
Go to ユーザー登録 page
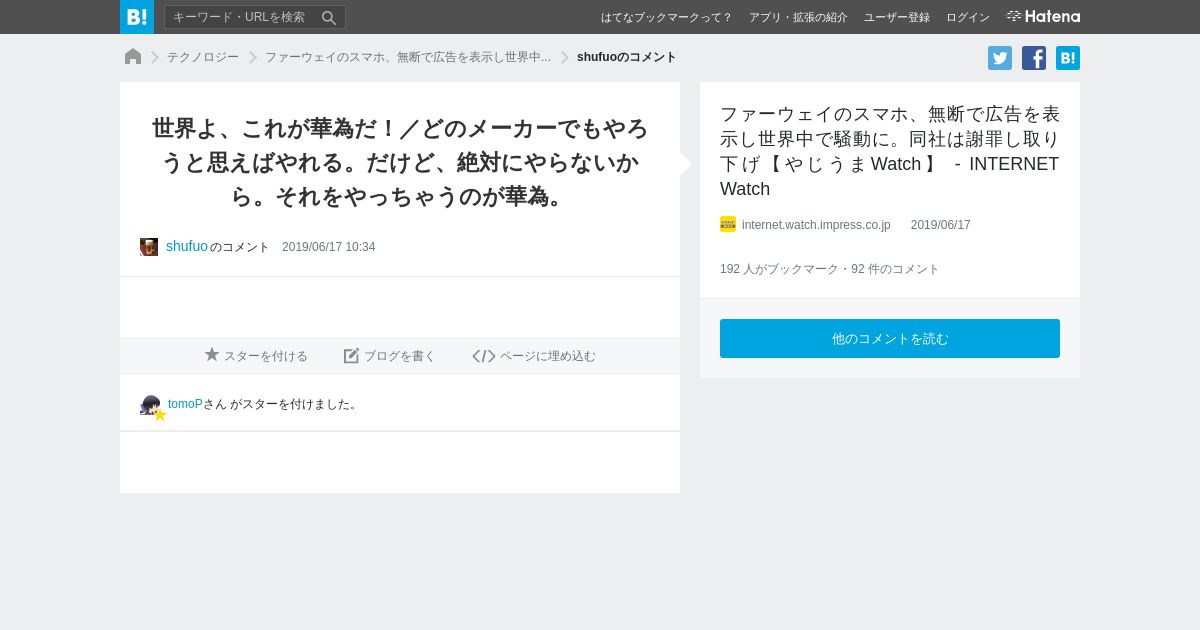tap(896, 17)
